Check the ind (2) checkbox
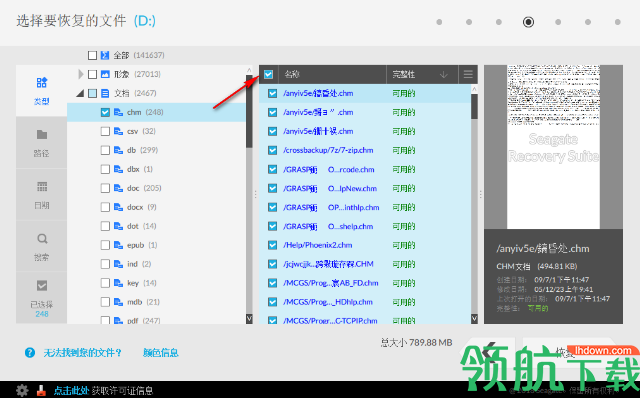 click(x=105, y=264)
